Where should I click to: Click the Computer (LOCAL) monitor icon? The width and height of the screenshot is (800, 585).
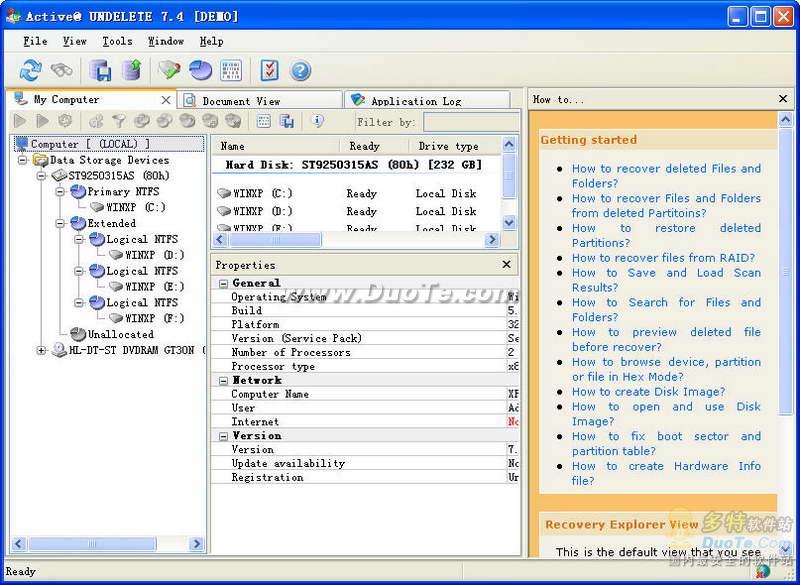point(21,144)
